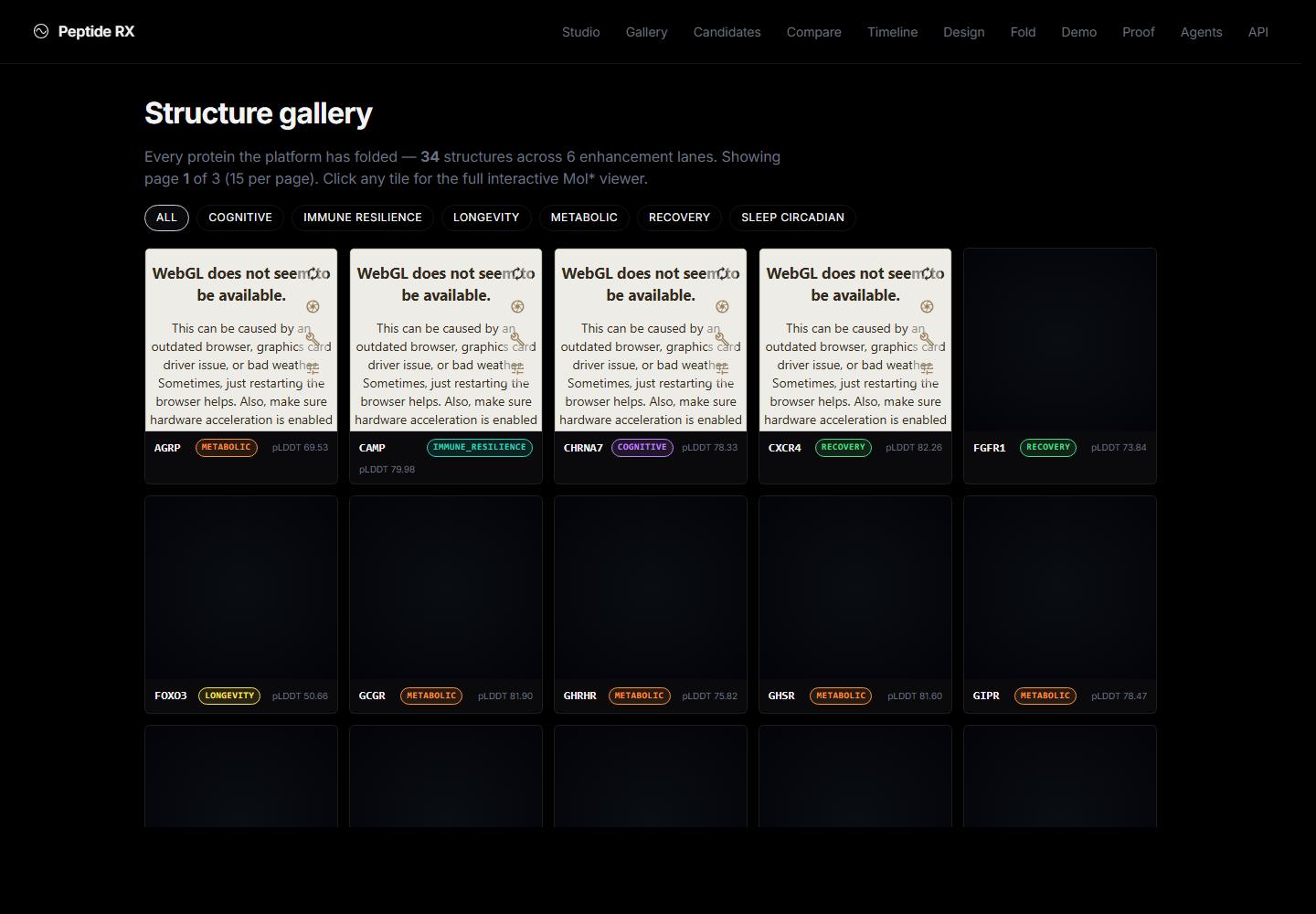
Task: Filter gallery by COGNITIVE lane
Action: [240, 218]
